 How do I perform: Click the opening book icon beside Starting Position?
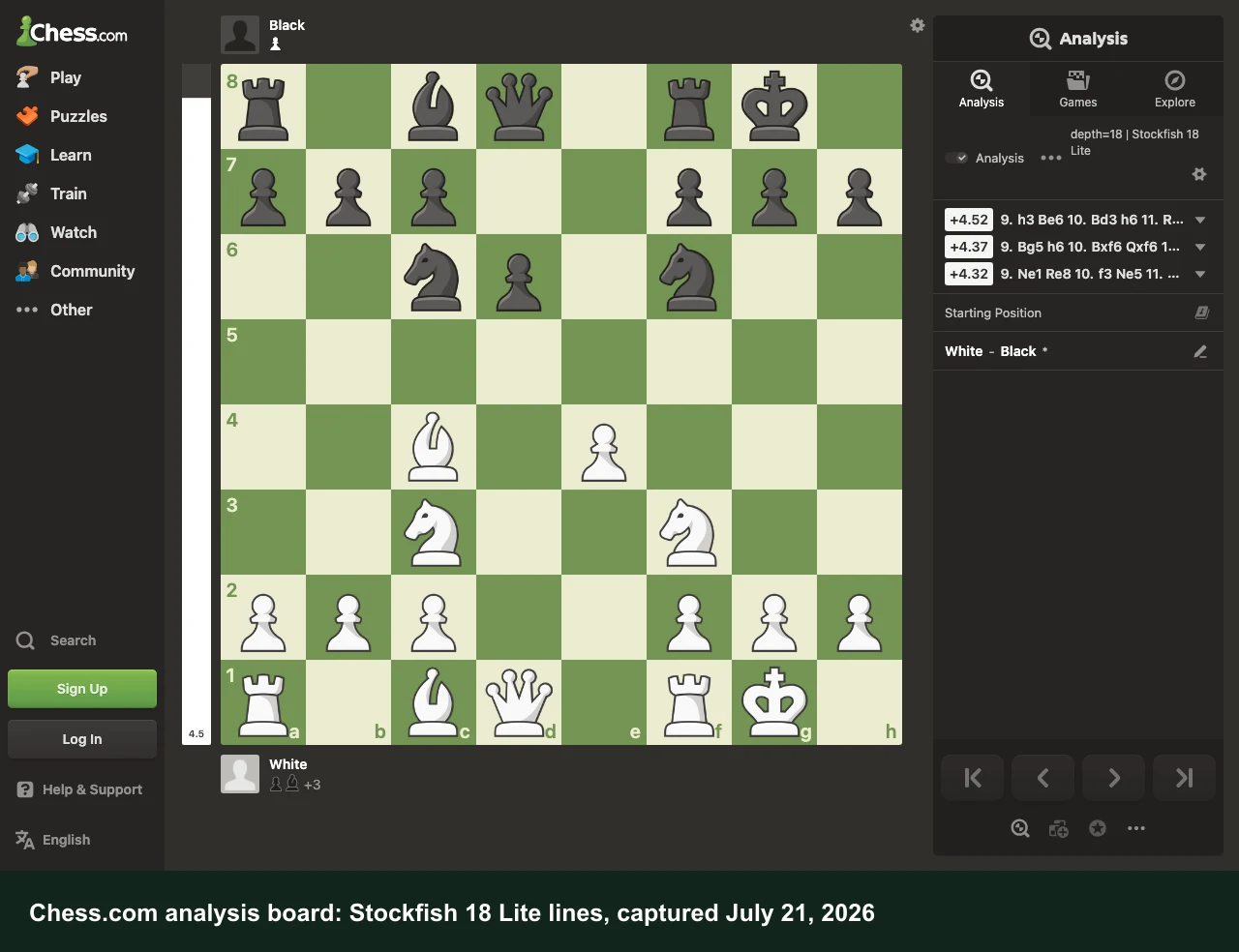click(x=1201, y=312)
